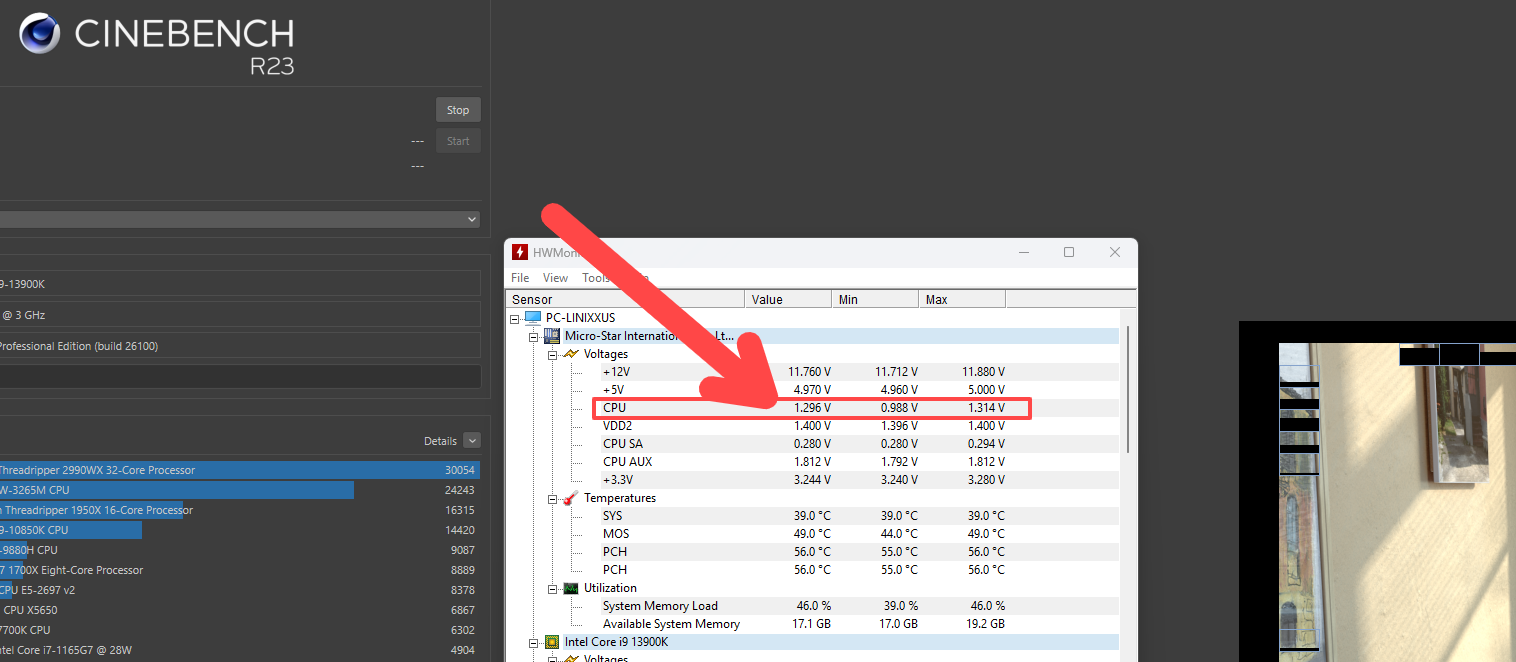Viewport: 1516px width, 662px height.
Task: Click the window photo thumbnail on right
Action: pos(1397,502)
